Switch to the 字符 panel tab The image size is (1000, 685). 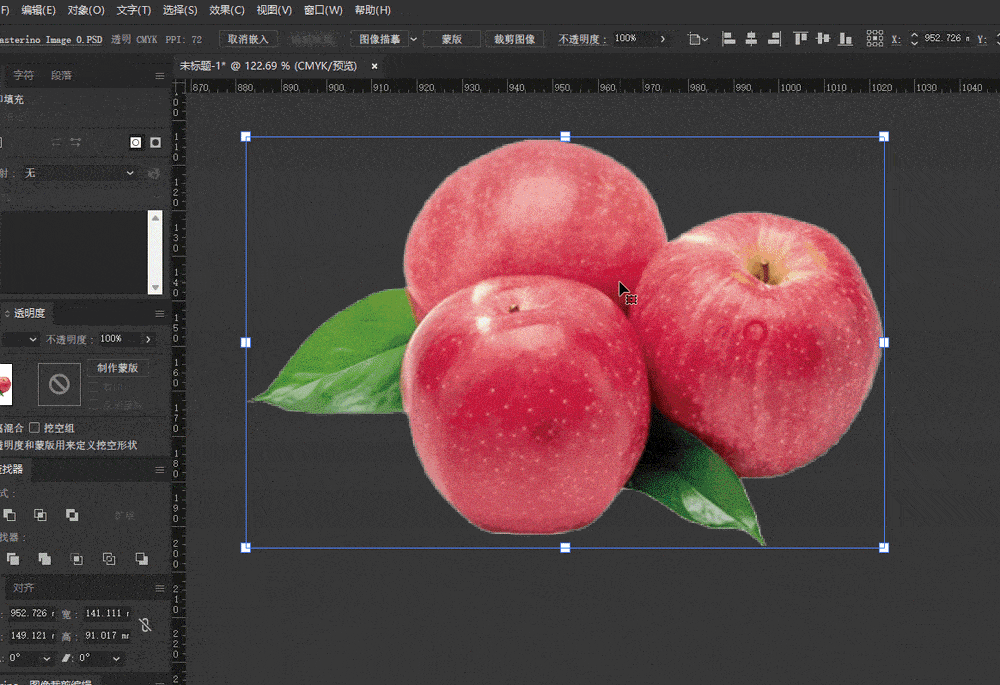[x=24, y=75]
